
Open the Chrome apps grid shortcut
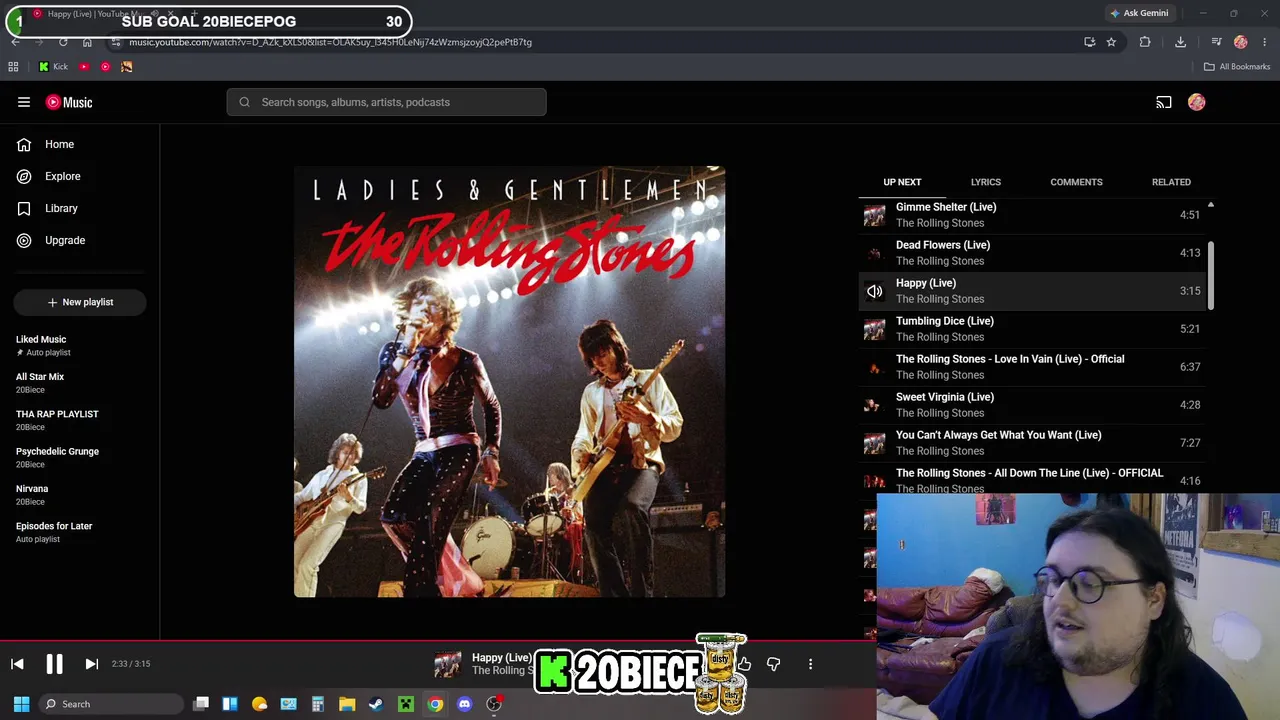13,67
